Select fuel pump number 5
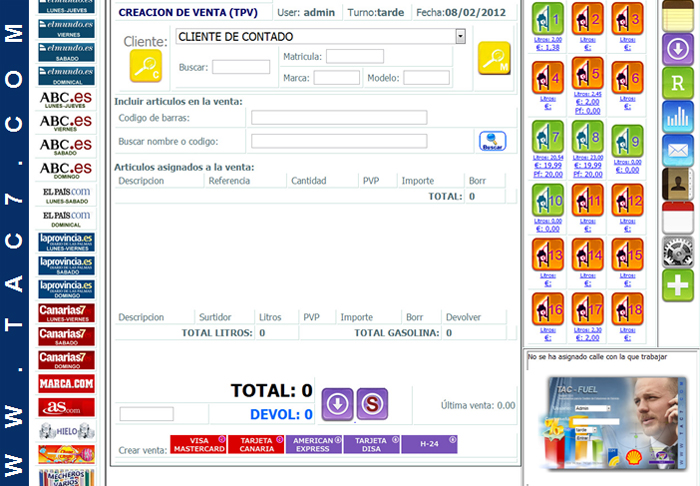Screen dimensions: 700x486 pyautogui.click(x=588, y=73)
